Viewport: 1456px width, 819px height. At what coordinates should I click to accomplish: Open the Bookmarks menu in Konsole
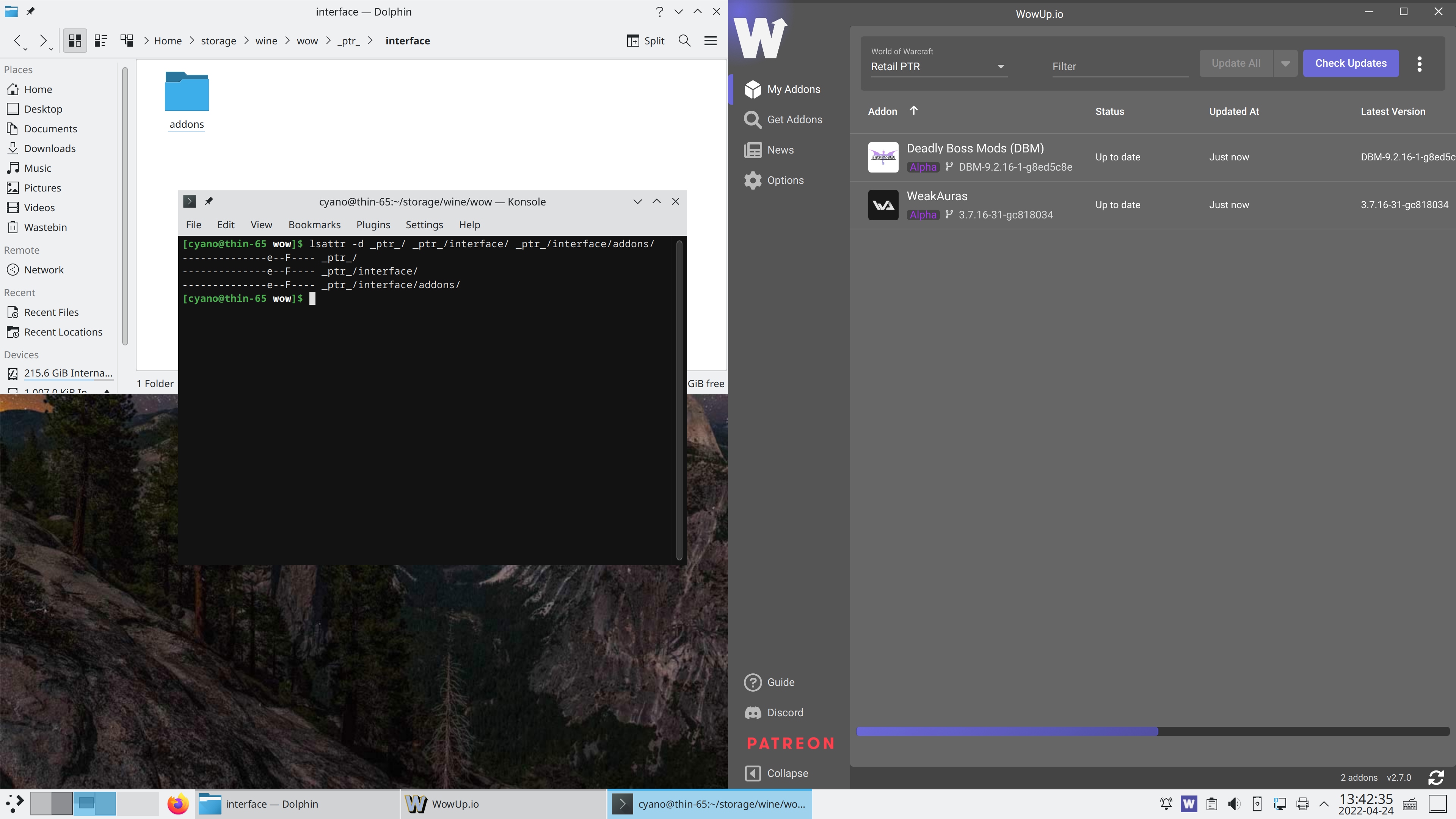pyautogui.click(x=314, y=224)
